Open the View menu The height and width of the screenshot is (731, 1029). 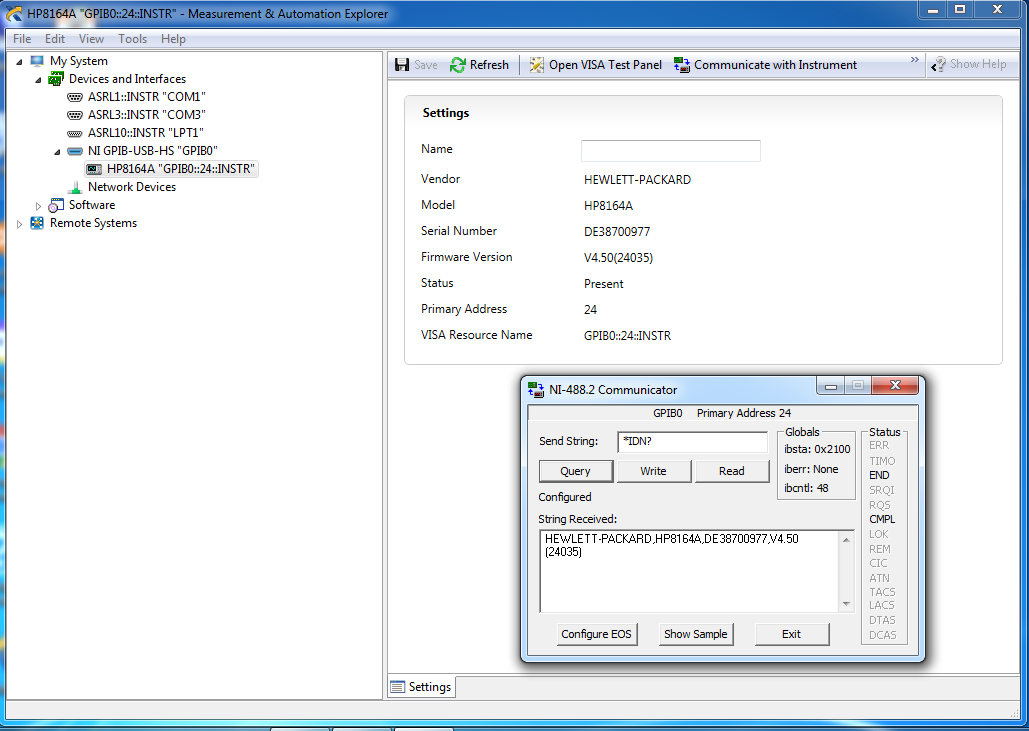[x=91, y=39]
